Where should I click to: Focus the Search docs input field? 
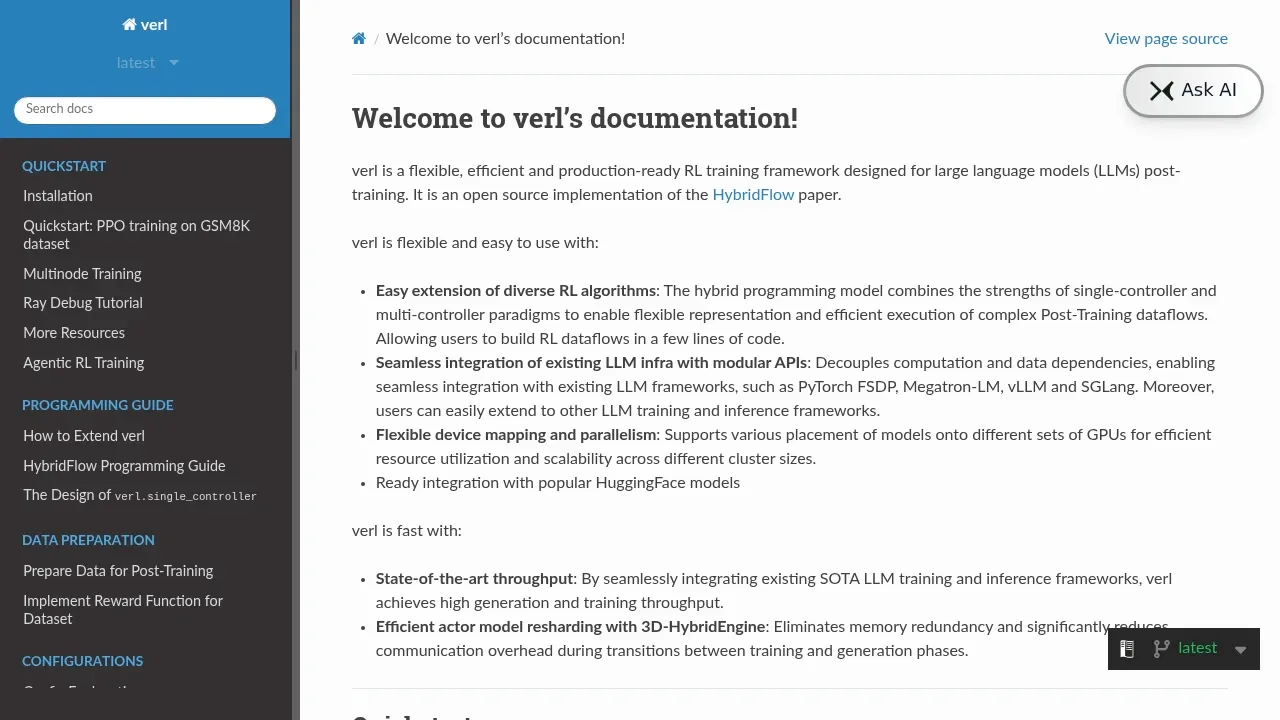tap(145, 109)
